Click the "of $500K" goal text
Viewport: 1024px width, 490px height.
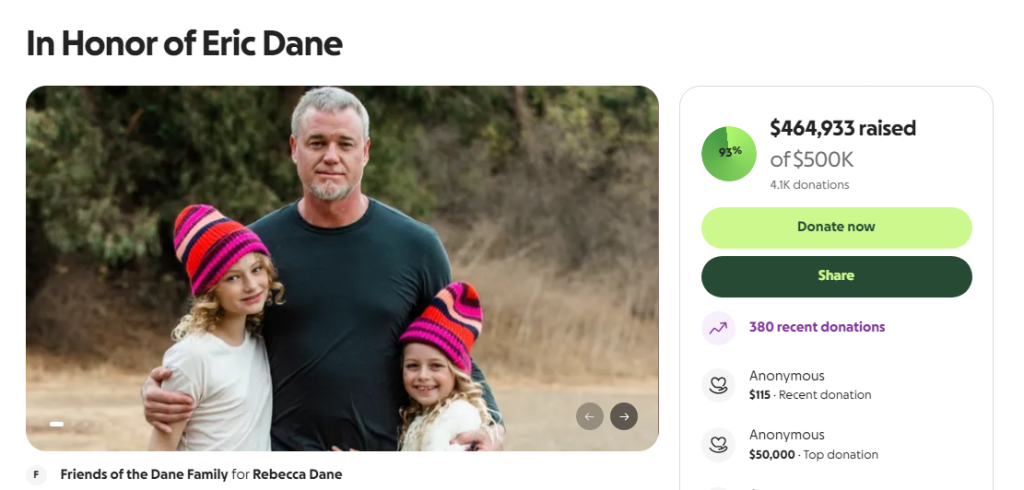click(811, 159)
